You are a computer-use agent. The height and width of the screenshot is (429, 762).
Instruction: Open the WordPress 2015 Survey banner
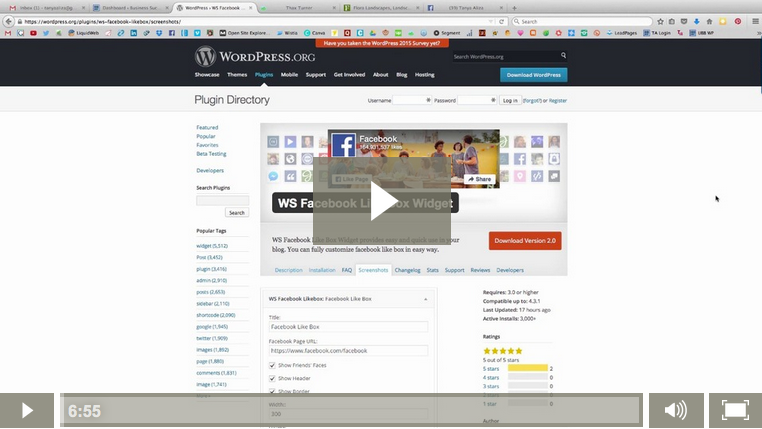coord(382,43)
